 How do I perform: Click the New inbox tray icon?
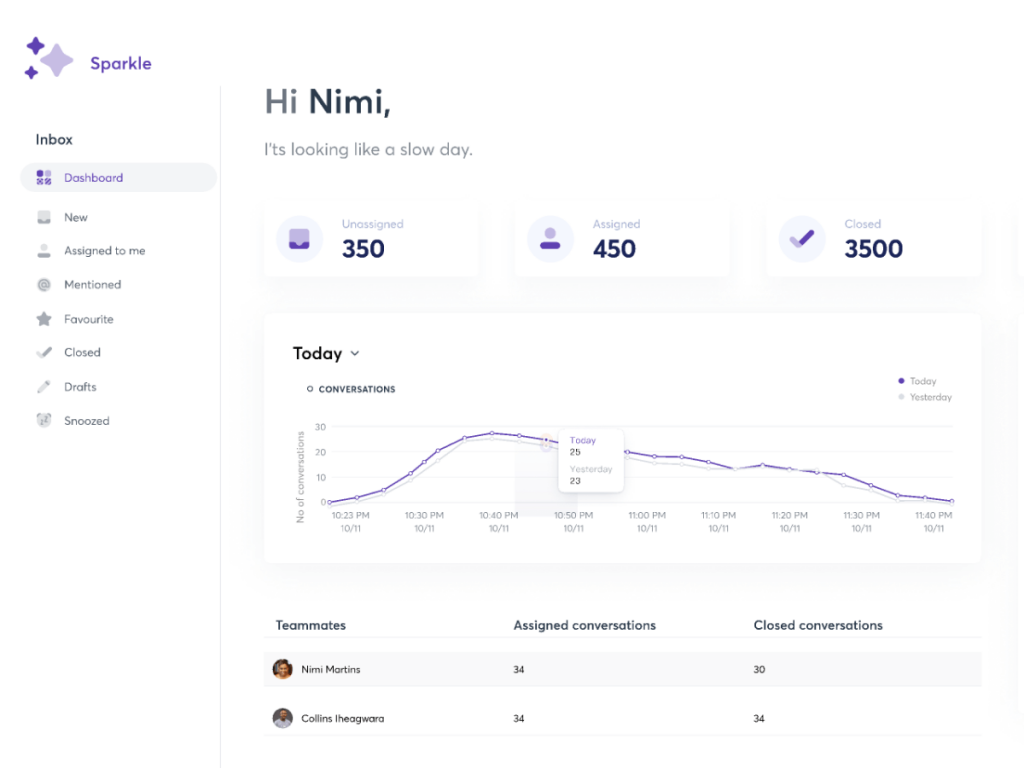pyautogui.click(x=44, y=217)
